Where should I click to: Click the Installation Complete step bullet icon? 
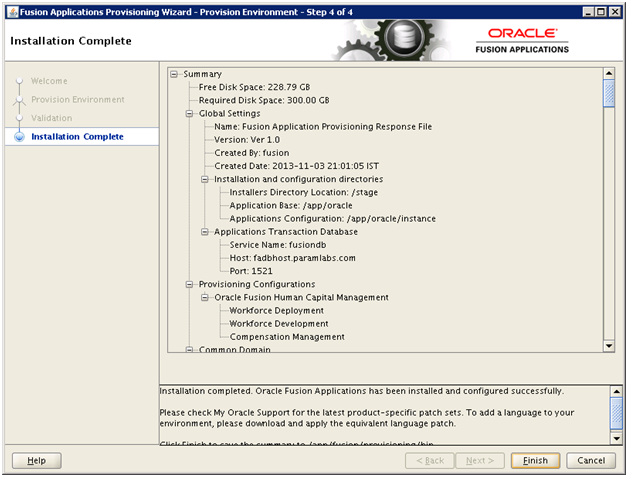[19, 137]
